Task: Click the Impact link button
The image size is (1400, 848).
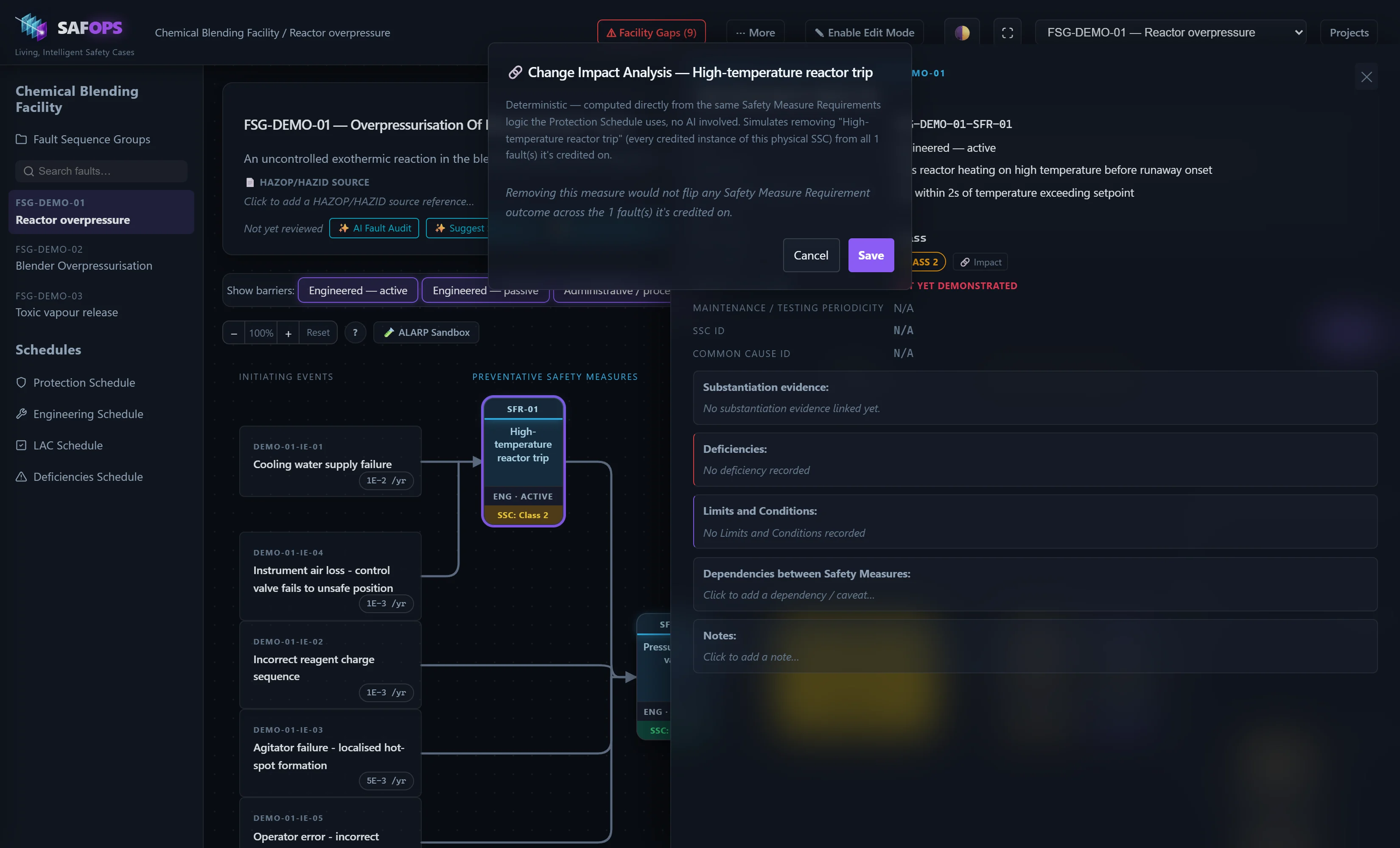Action: (x=981, y=262)
